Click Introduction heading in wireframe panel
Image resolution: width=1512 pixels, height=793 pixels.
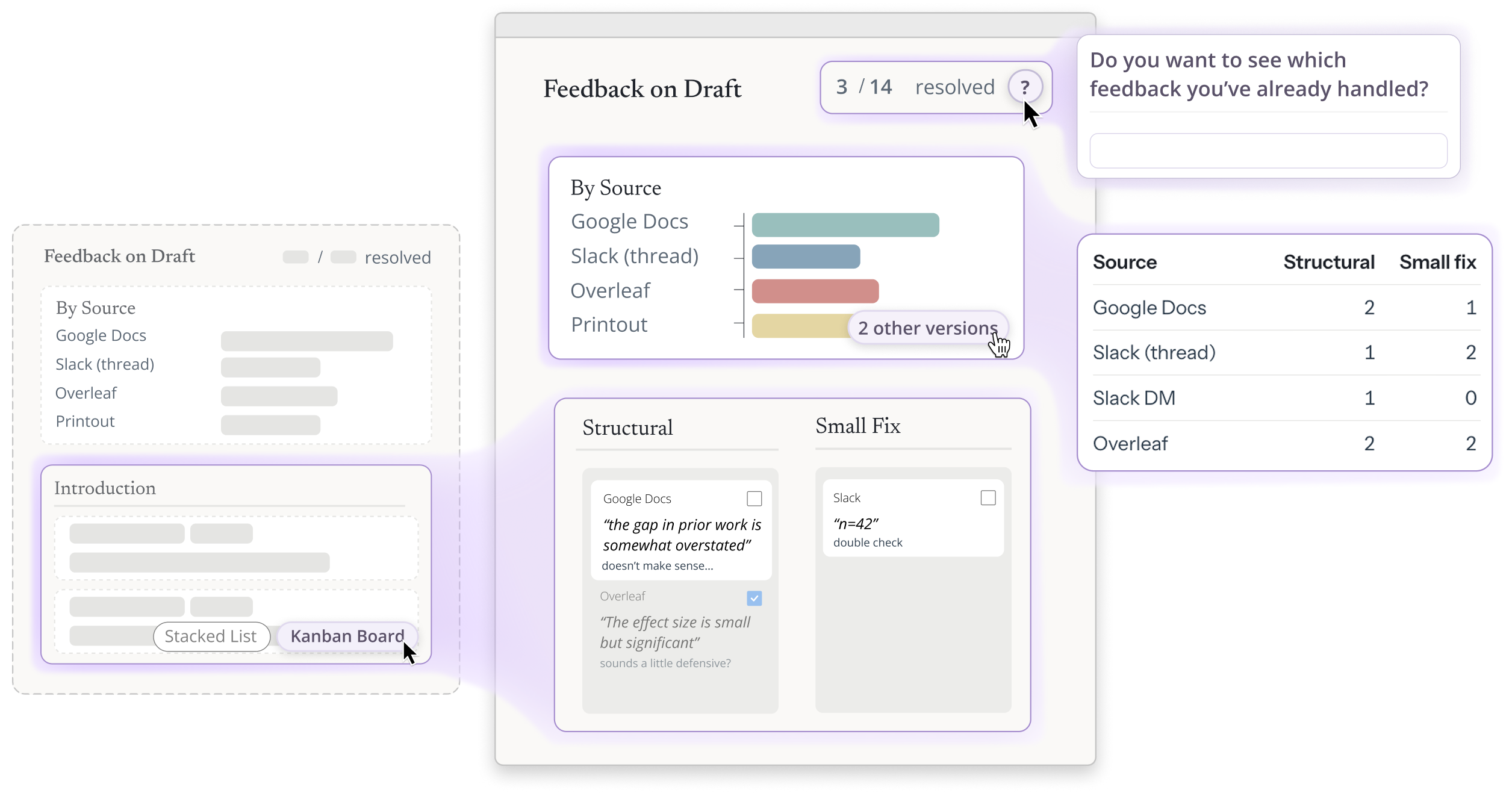pyautogui.click(x=105, y=488)
